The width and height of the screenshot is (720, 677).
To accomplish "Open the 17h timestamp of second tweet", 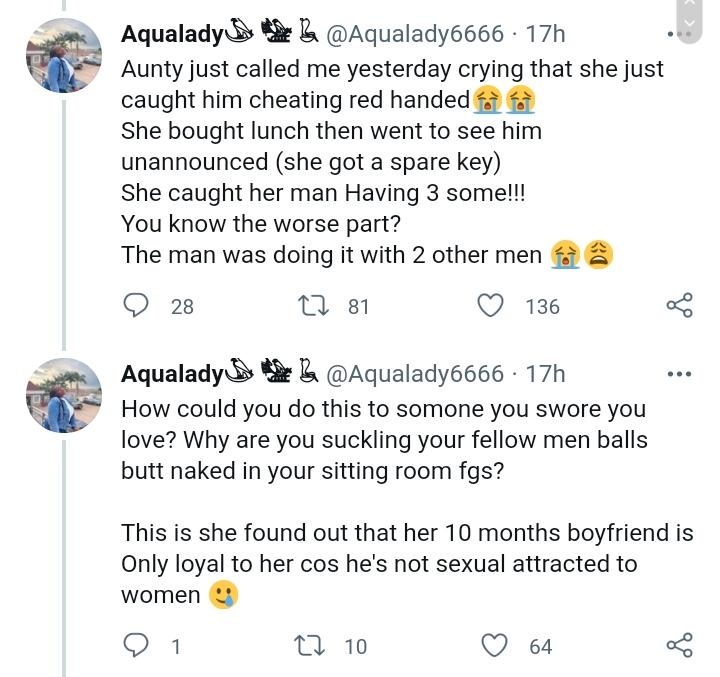I will click(546, 374).
